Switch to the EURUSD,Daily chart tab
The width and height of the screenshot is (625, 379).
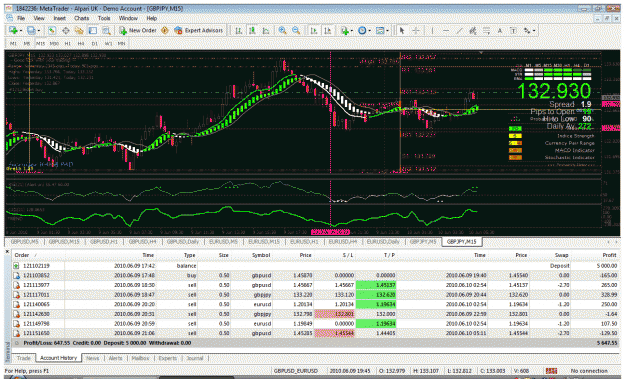(383, 242)
